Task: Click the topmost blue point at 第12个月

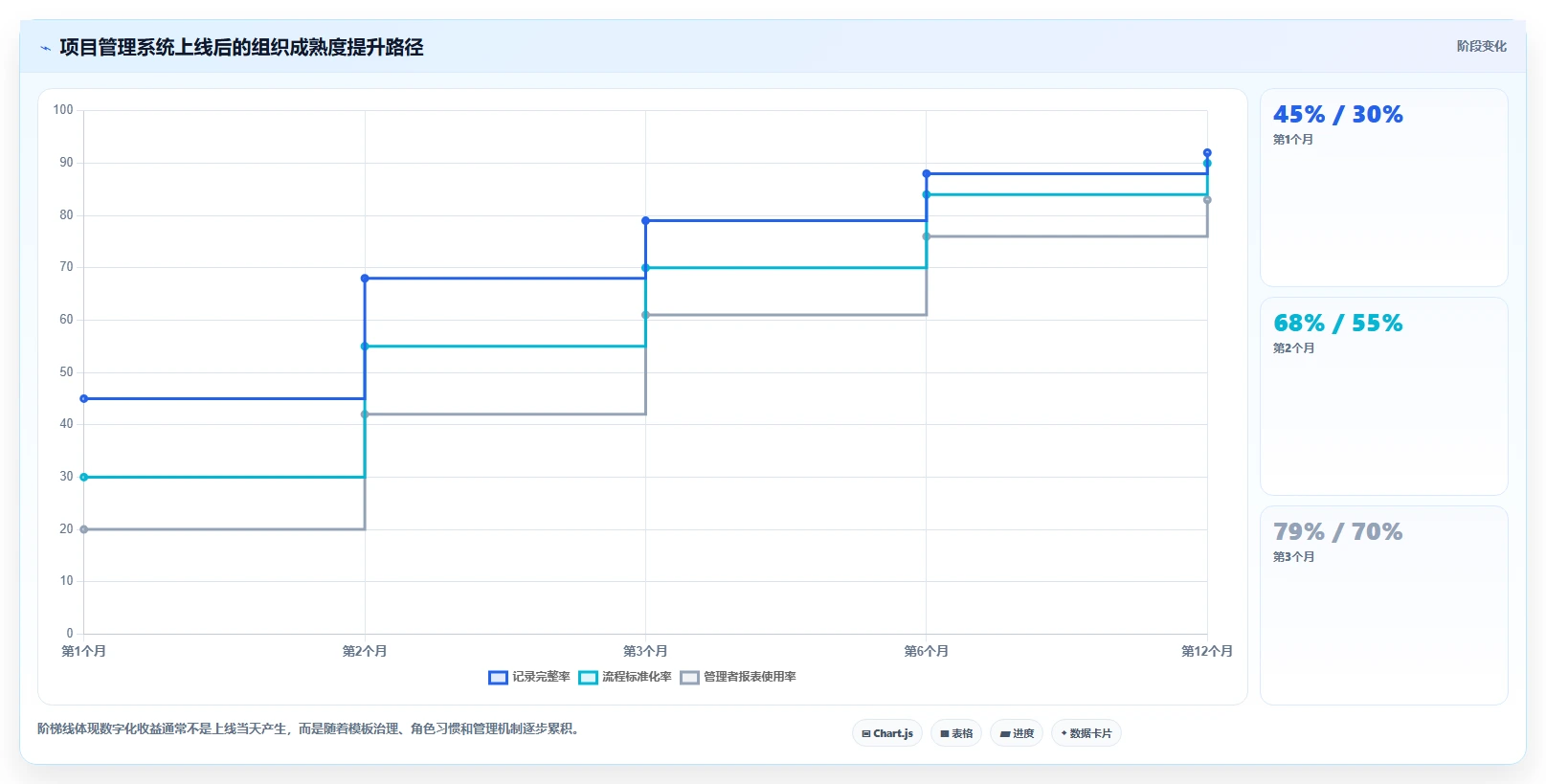Action: point(1207,153)
